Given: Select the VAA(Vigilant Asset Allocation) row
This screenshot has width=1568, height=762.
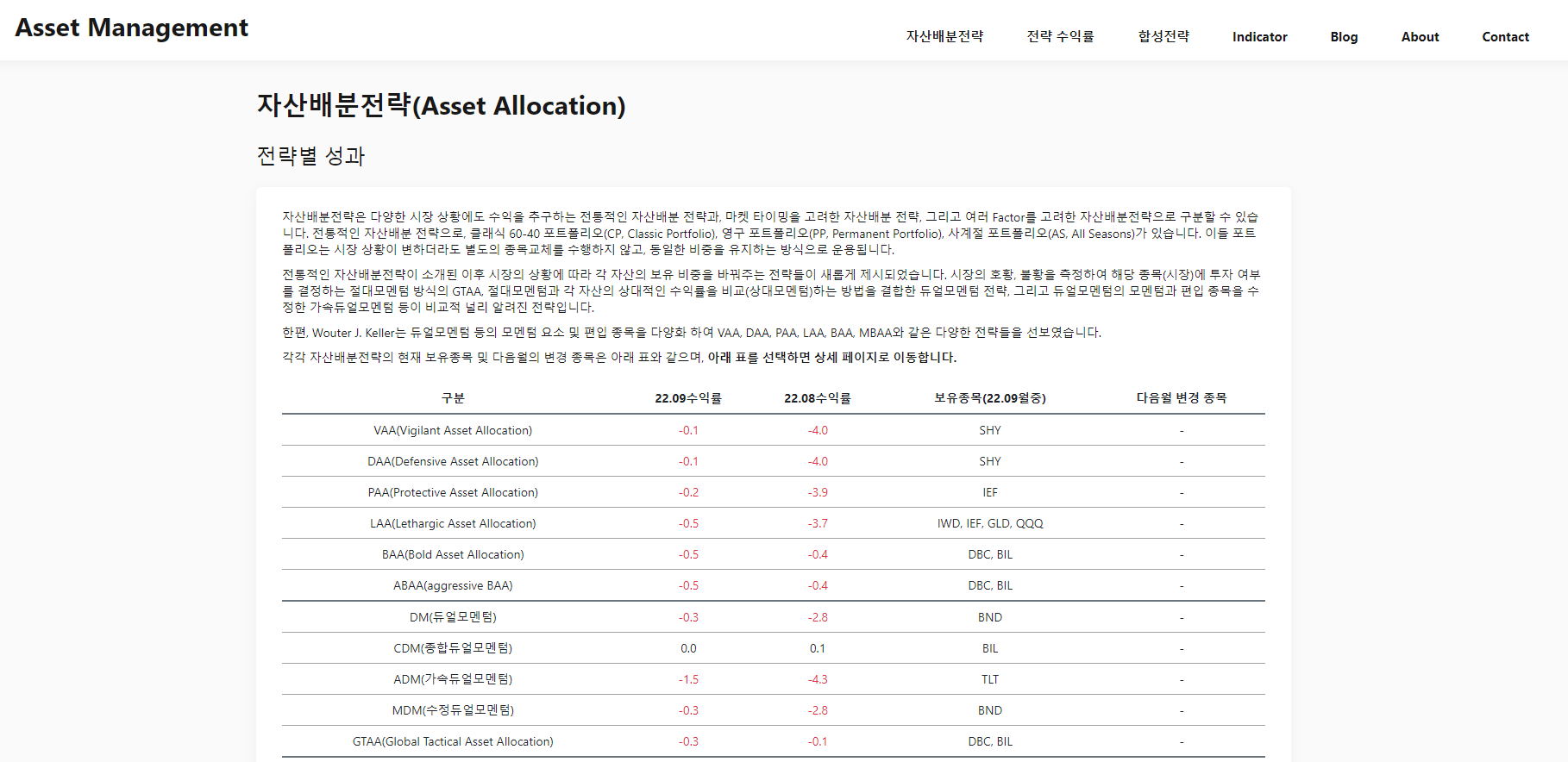Looking at the screenshot, I should (x=773, y=430).
